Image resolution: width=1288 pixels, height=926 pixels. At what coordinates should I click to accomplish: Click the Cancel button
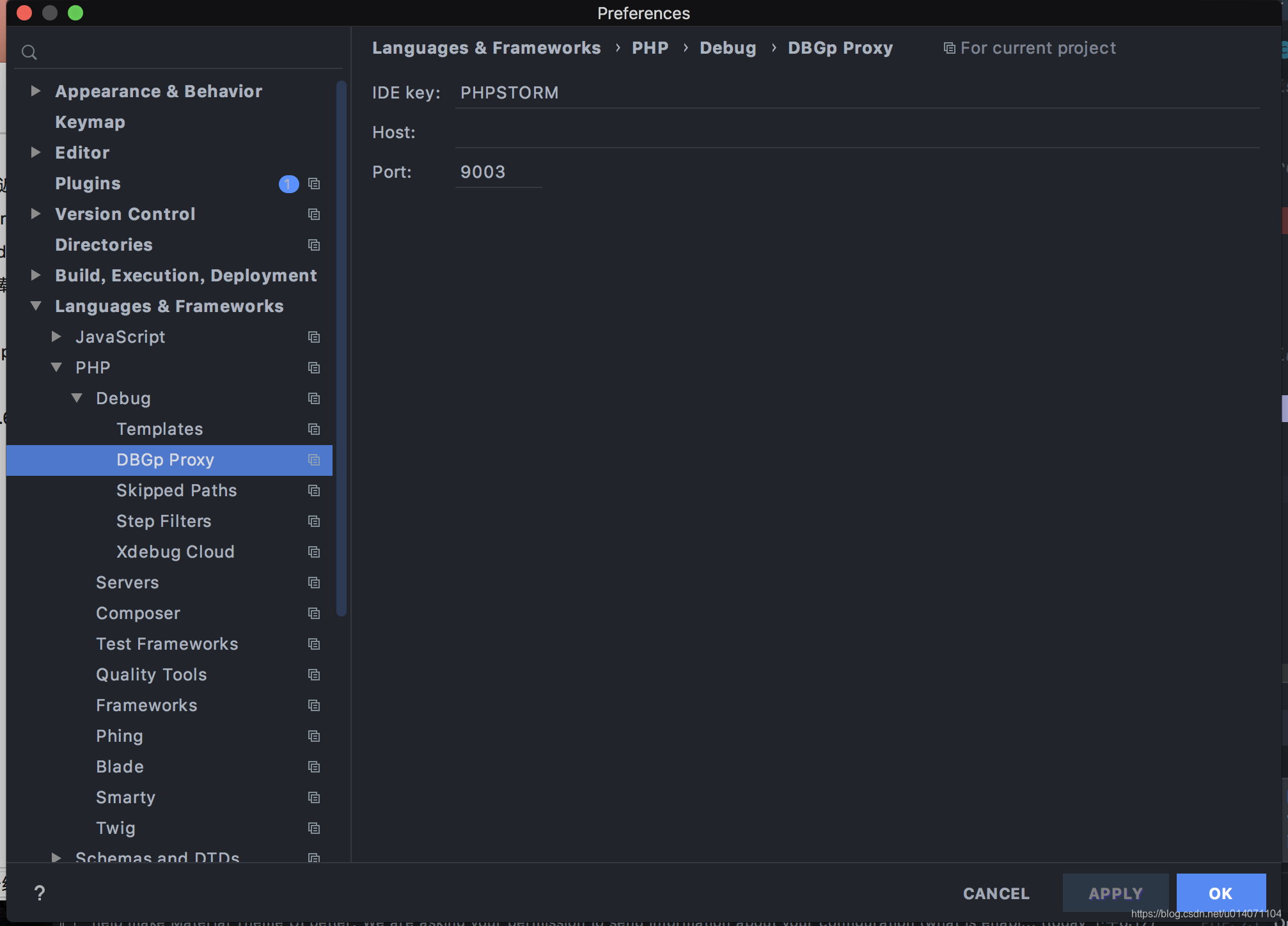point(996,893)
